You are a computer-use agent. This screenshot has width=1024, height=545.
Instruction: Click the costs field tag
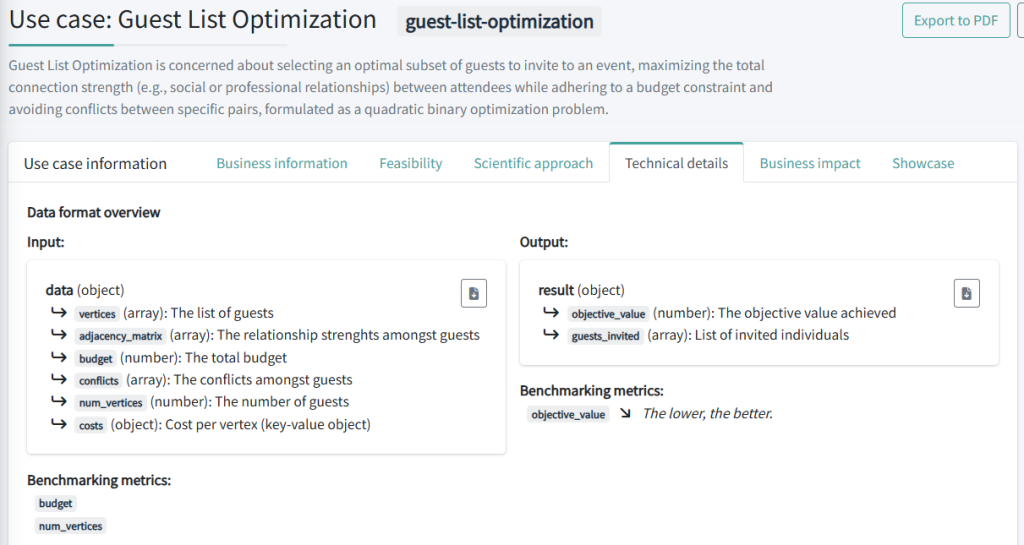tap(90, 425)
